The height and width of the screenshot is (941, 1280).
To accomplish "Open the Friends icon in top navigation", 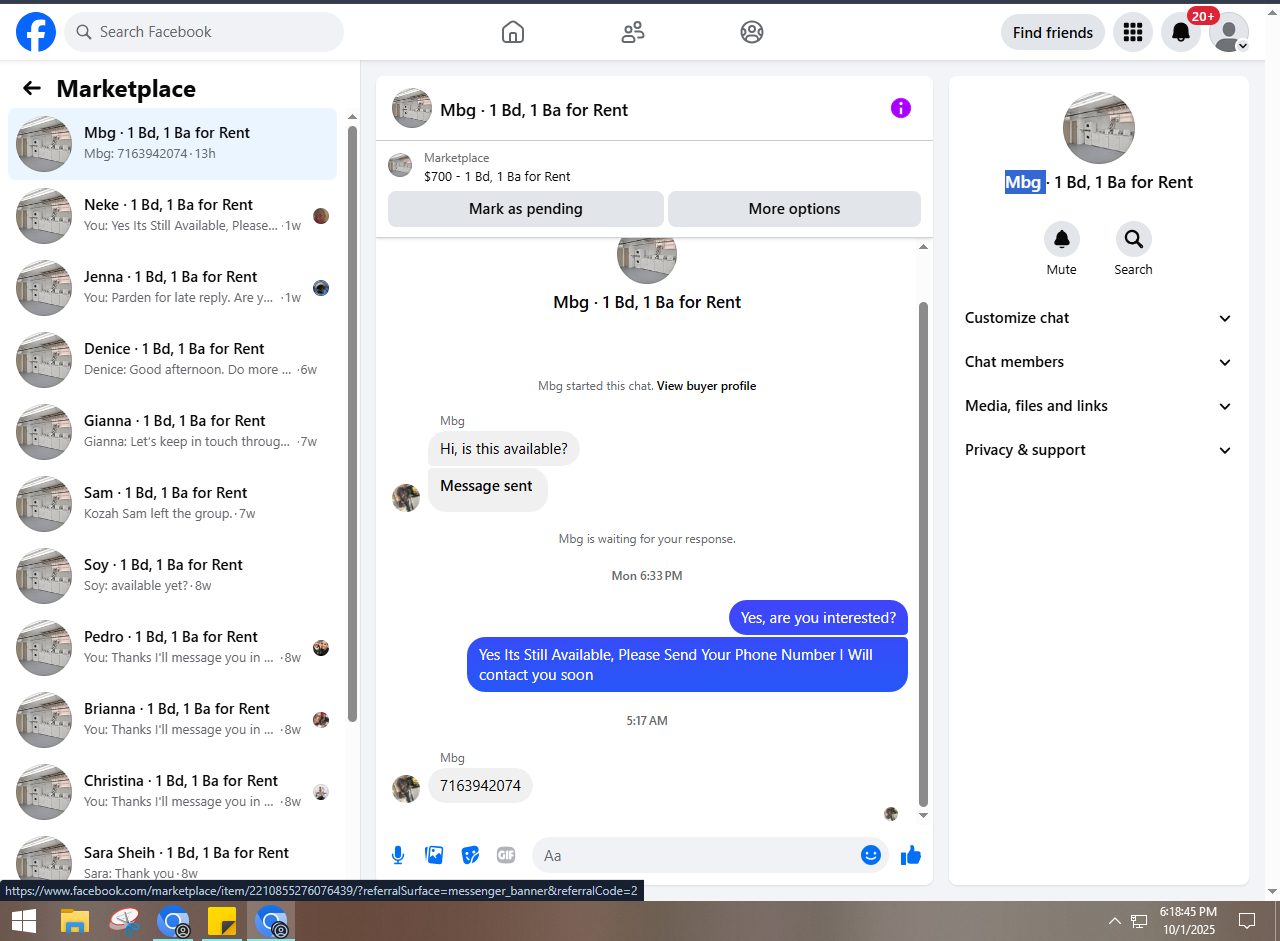I will point(633,32).
